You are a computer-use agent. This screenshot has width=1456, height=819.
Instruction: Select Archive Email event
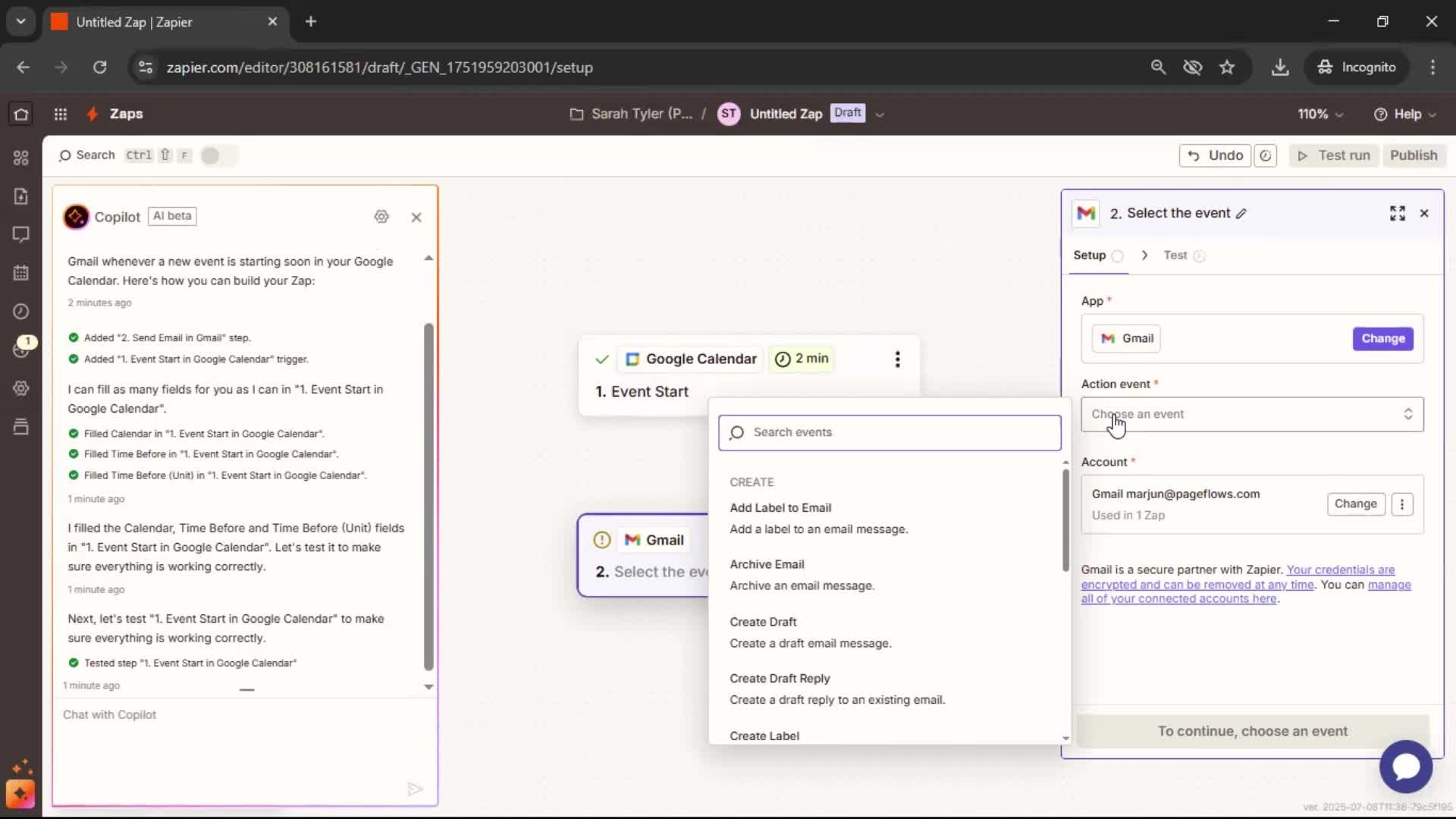coord(889,575)
